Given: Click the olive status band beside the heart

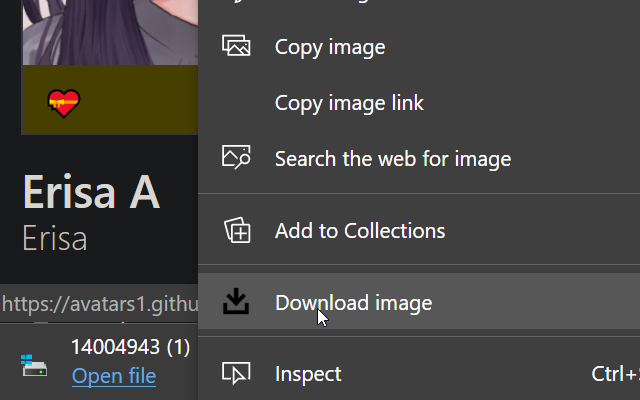Looking at the screenshot, I should pyautogui.click(x=140, y=101).
